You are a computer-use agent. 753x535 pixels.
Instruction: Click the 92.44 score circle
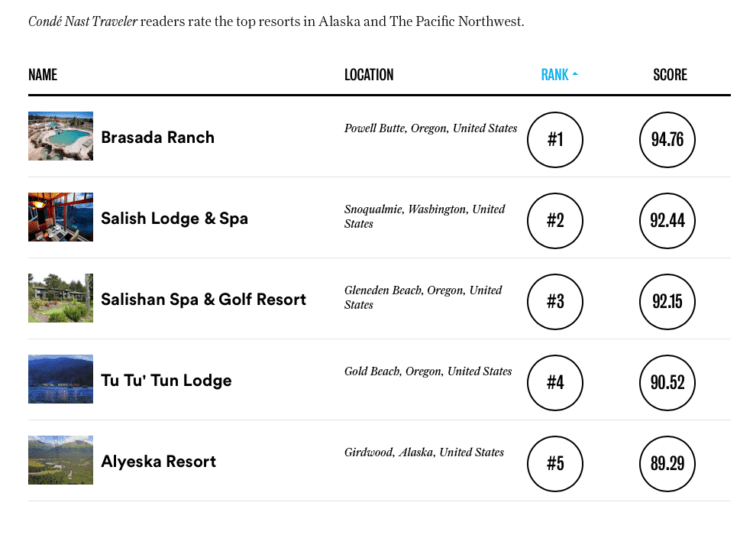[x=667, y=220]
